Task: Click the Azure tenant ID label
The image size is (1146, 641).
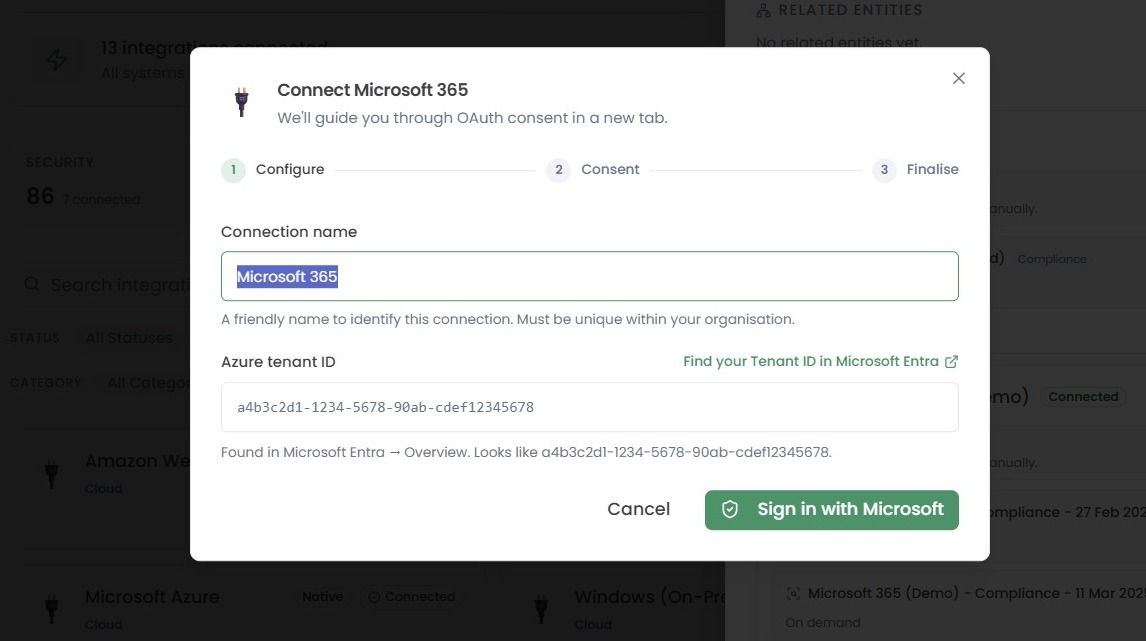Action: pyautogui.click(x=278, y=362)
